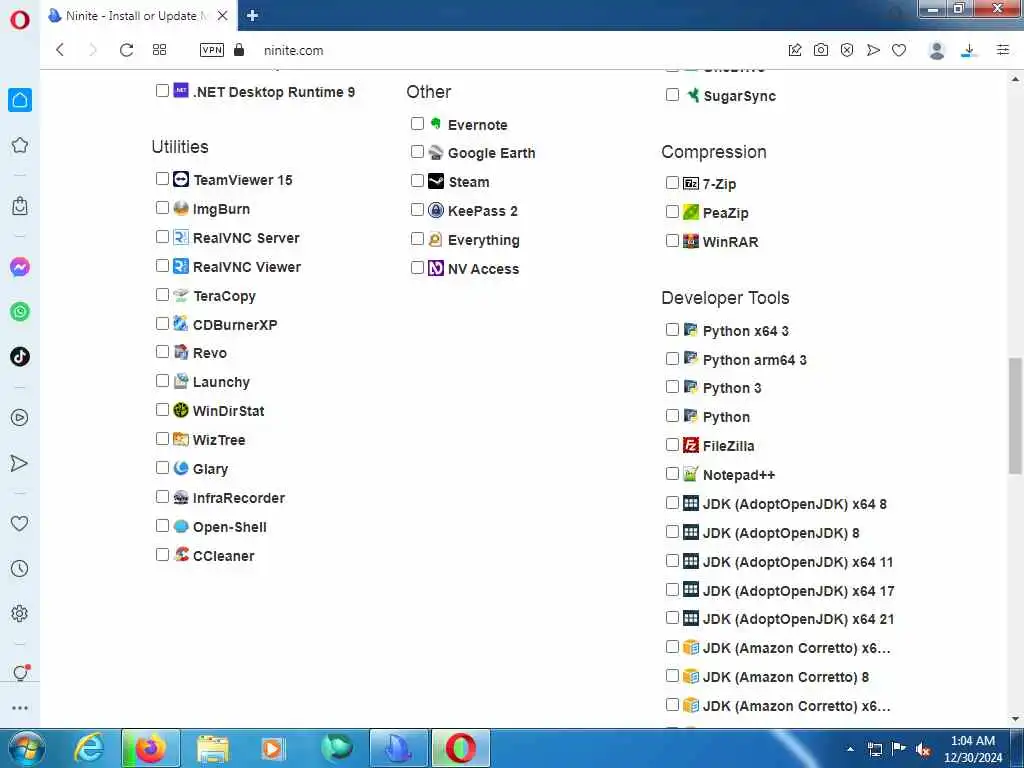Reload the ninite.com page
This screenshot has height=768, width=1024.
click(126, 50)
